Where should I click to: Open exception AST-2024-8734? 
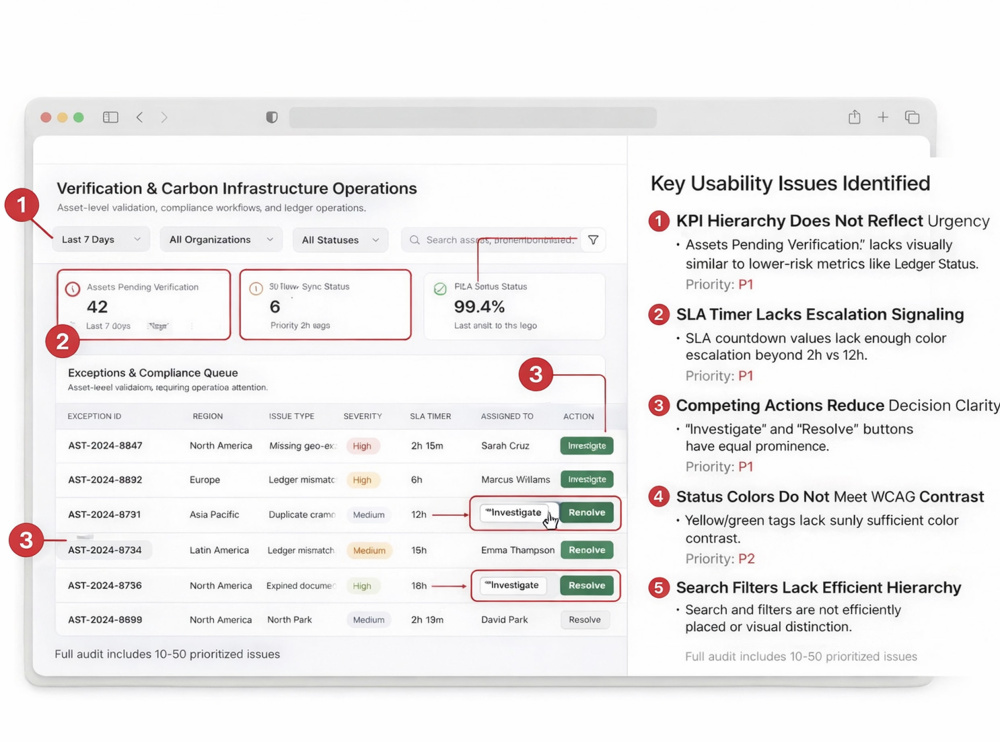click(x=105, y=550)
